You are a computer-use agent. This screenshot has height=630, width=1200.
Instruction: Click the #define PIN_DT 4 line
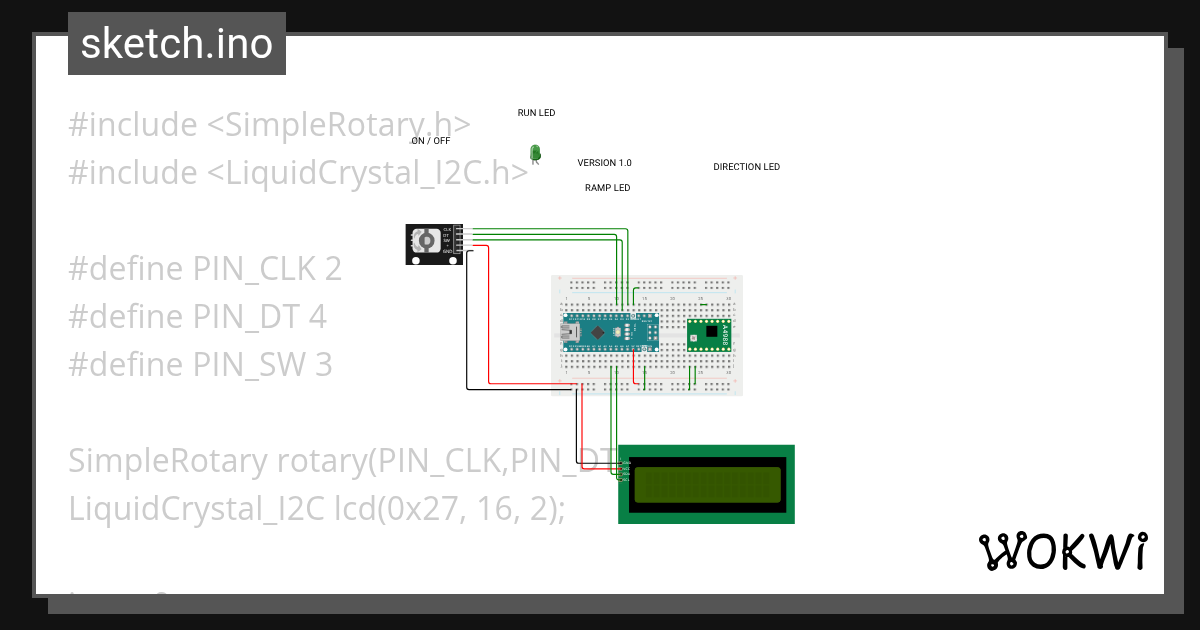click(x=197, y=317)
